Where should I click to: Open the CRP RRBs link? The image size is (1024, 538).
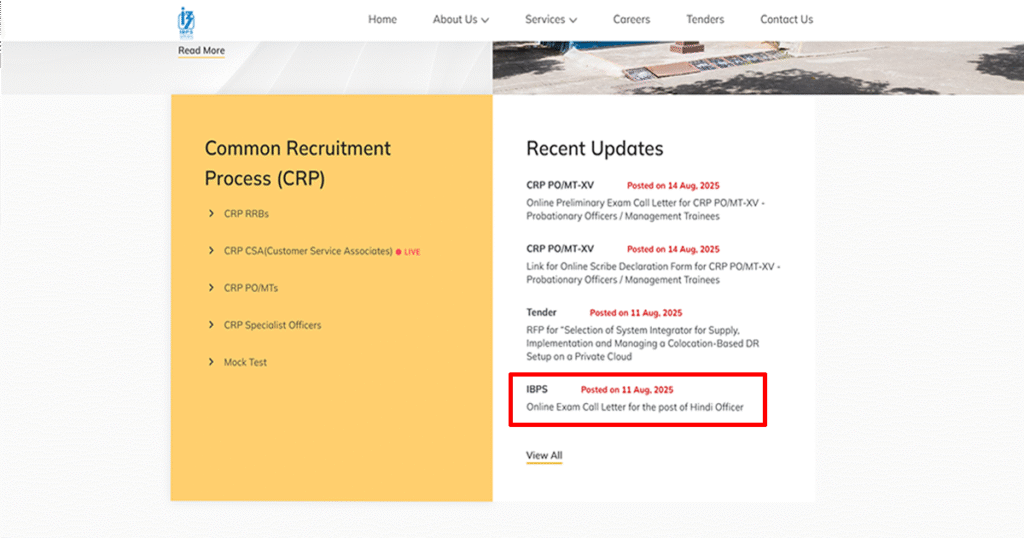[x=246, y=214]
